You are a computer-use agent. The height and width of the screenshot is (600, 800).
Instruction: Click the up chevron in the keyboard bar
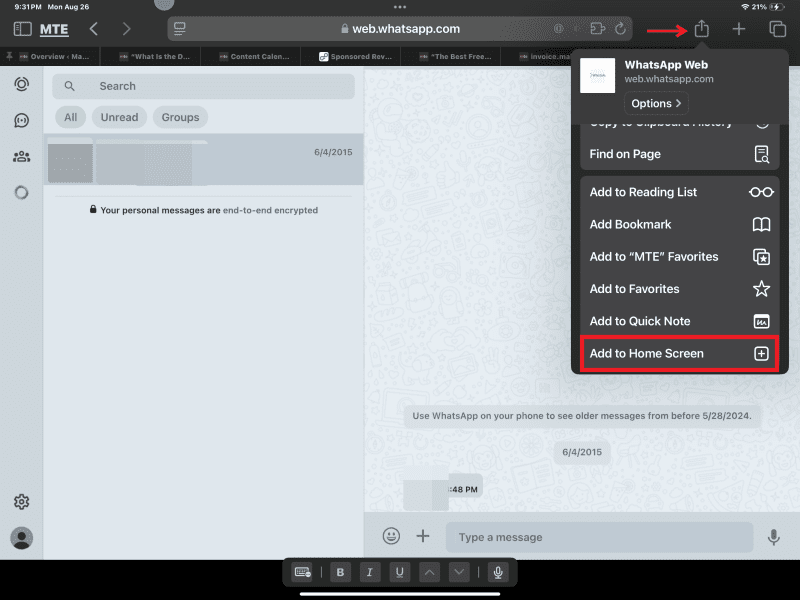coord(430,571)
